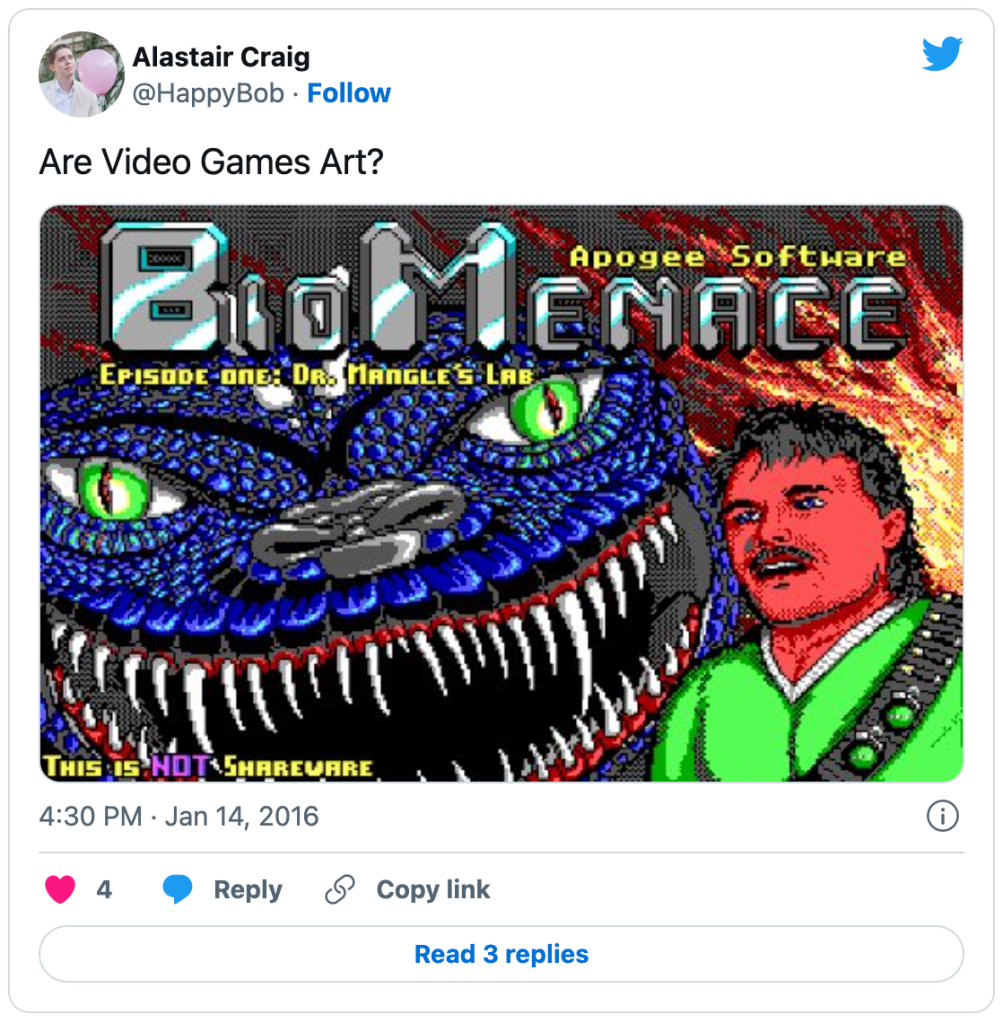Click the @HappyBob handle

pos(208,93)
